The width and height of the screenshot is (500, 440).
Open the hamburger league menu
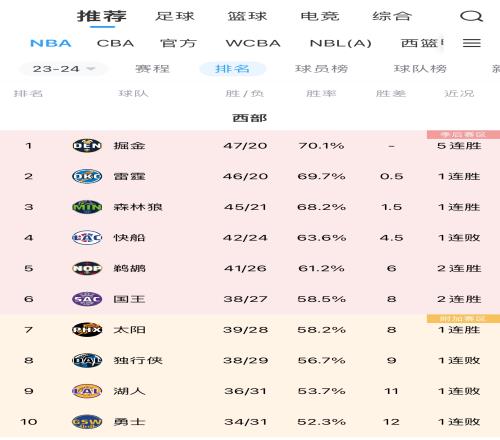pos(472,43)
